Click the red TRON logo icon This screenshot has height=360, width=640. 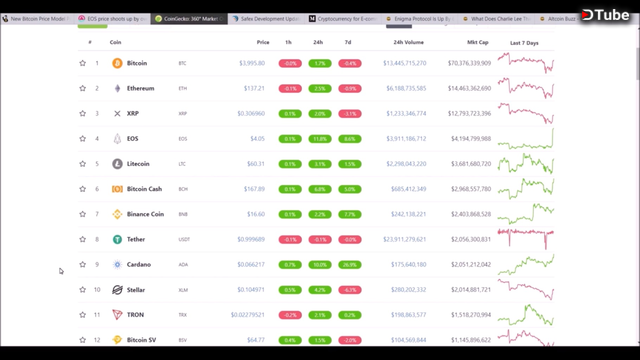click(x=117, y=315)
